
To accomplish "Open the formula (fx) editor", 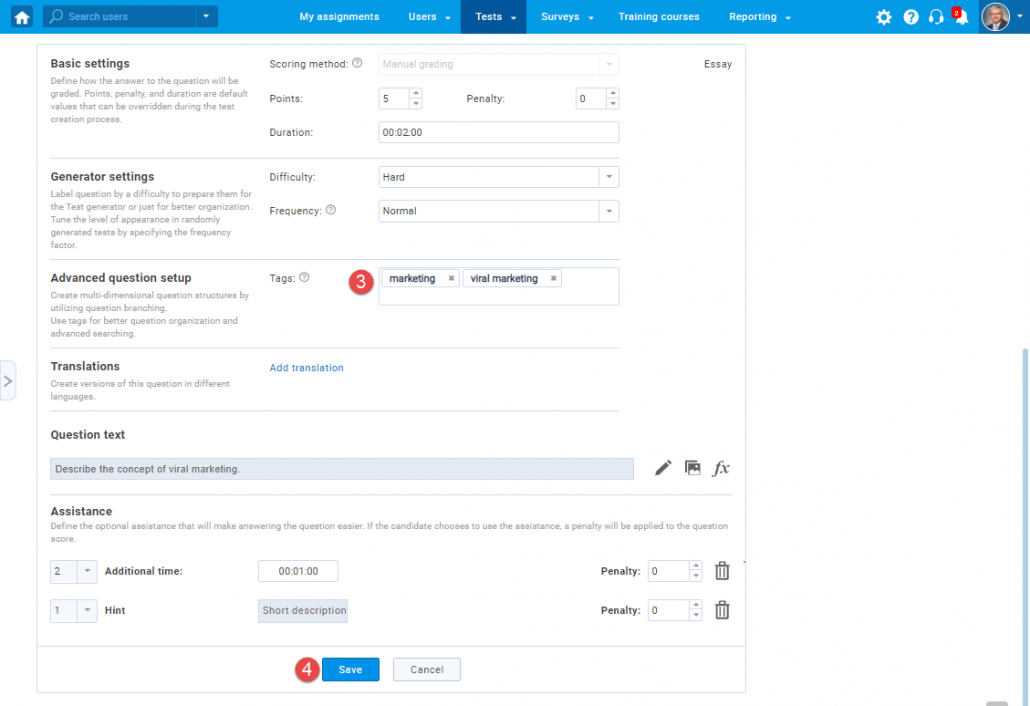I will pyautogui.click(x=721, y=467).
